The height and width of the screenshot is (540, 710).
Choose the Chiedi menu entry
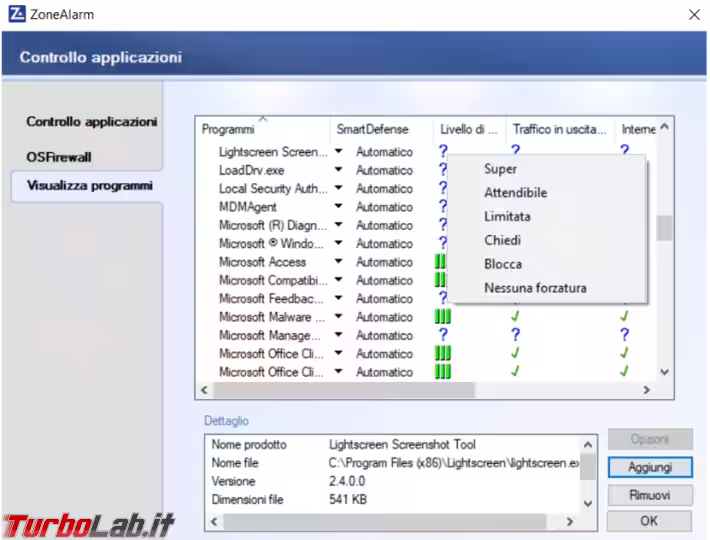click(502, 240)
